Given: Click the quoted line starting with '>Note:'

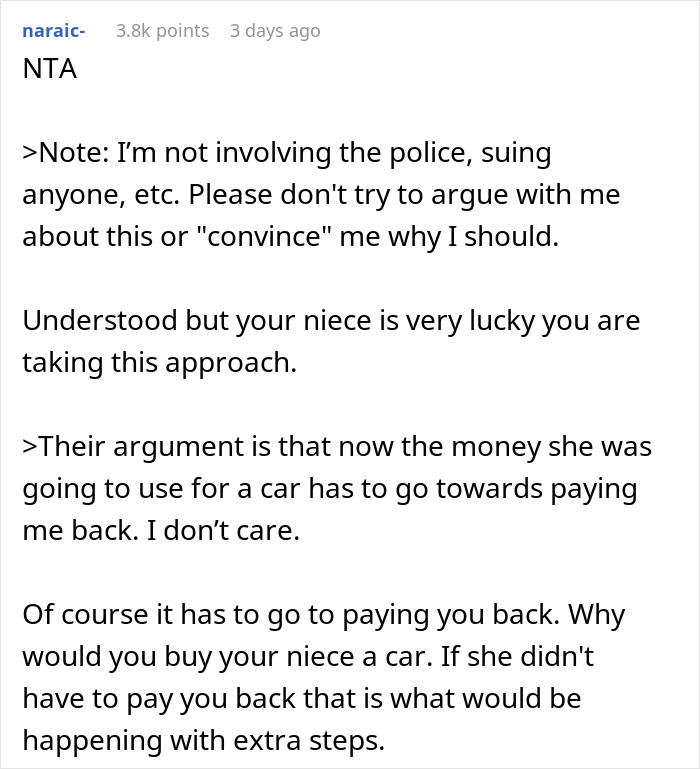Looking at the screenshot, I should (x=286, y=155).
